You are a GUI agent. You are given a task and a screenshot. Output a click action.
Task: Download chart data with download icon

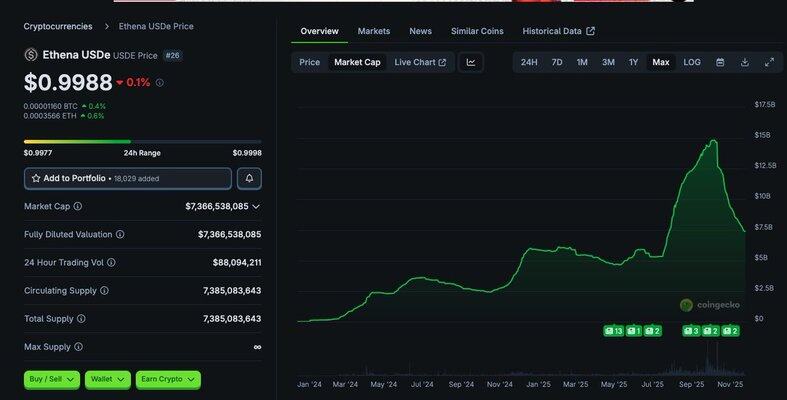(x=745, y=62)
